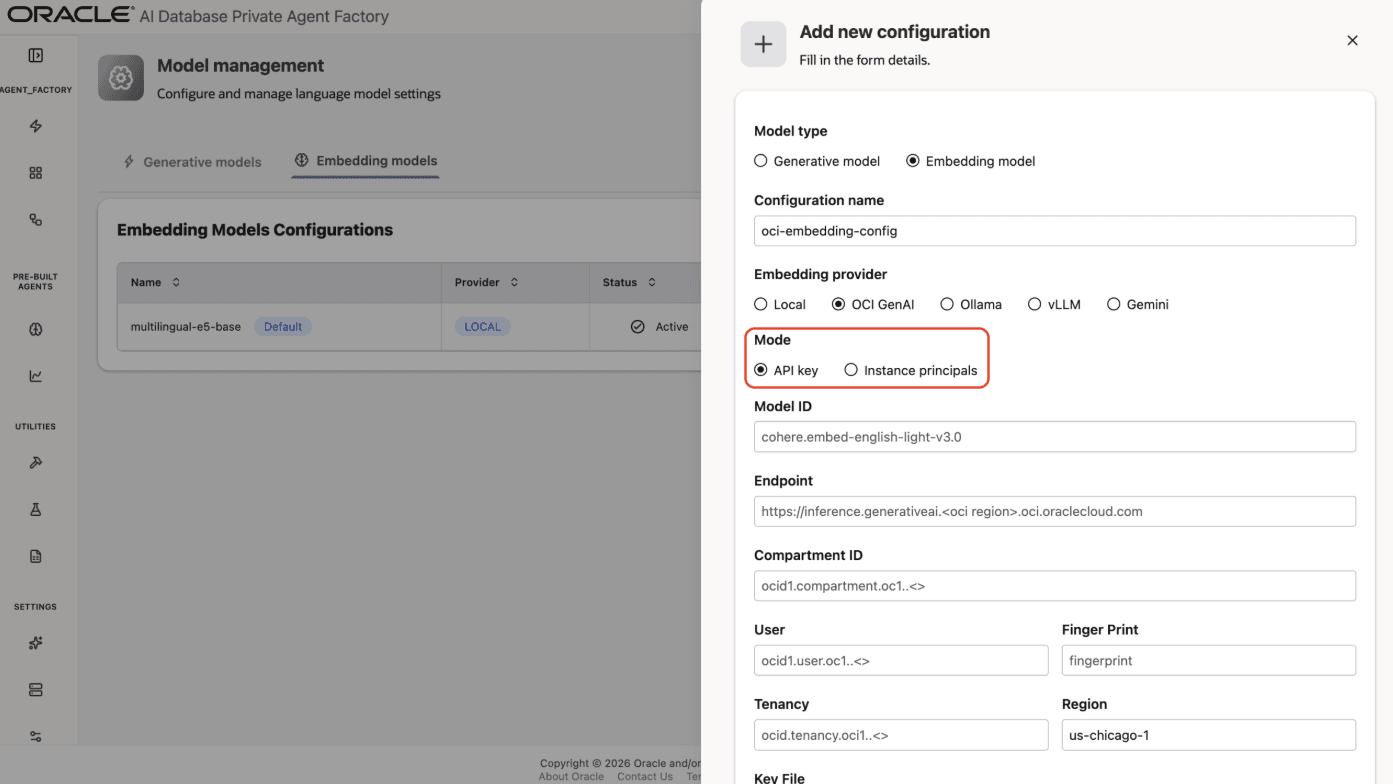This screenshot has width=1393, height=784.
Task: Open the document icon under Utilities
Action: tap(36, 556)
